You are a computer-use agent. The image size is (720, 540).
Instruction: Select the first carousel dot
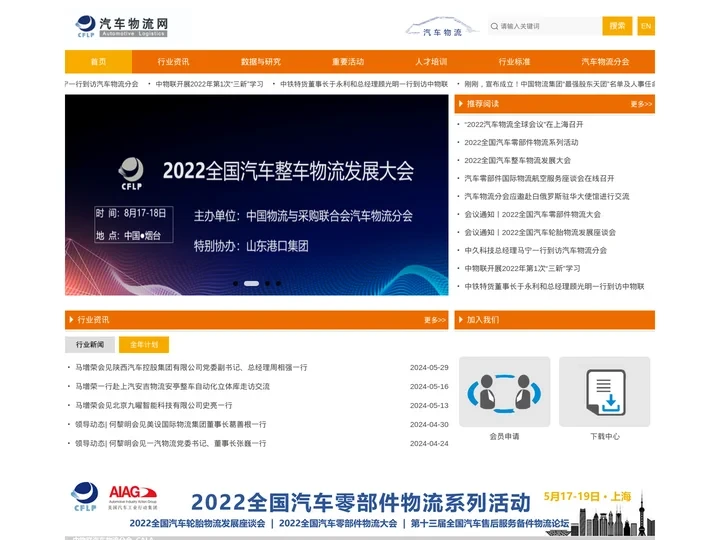click(x=236, y=283)
